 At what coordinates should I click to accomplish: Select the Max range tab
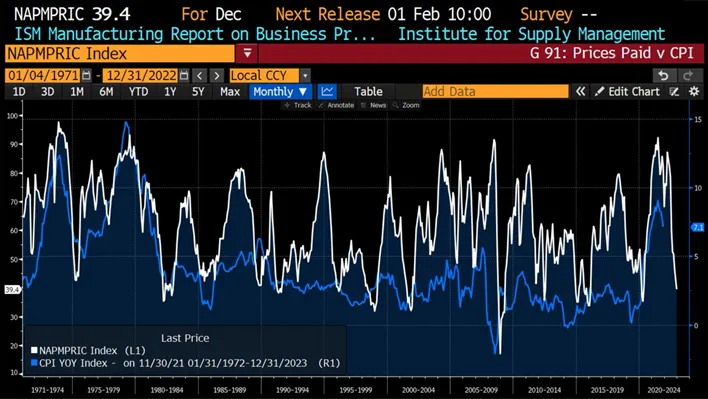click(230, 92)
